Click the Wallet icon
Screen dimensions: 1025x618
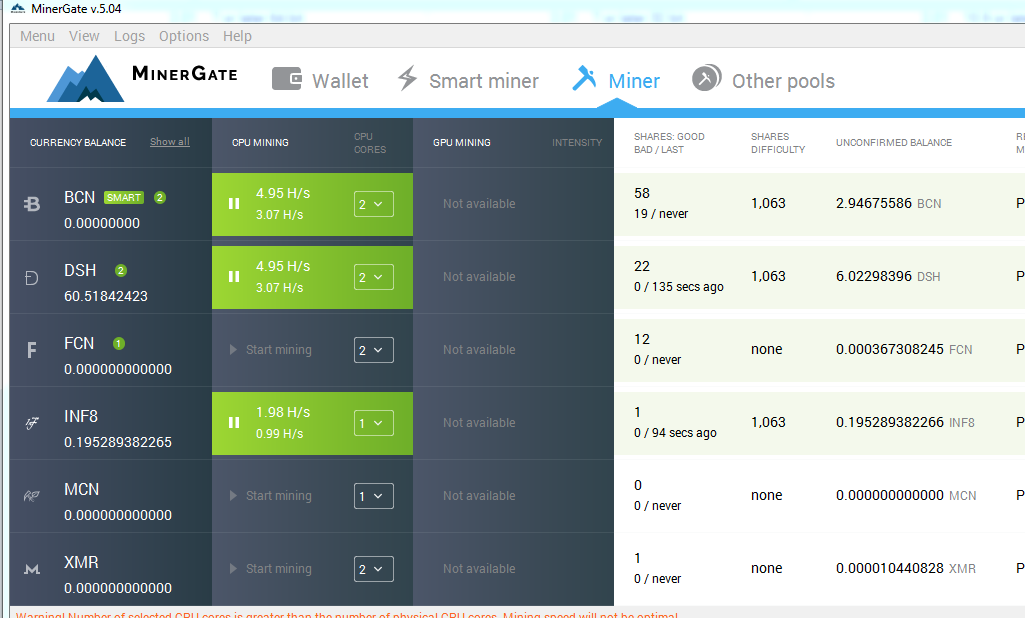286,79
